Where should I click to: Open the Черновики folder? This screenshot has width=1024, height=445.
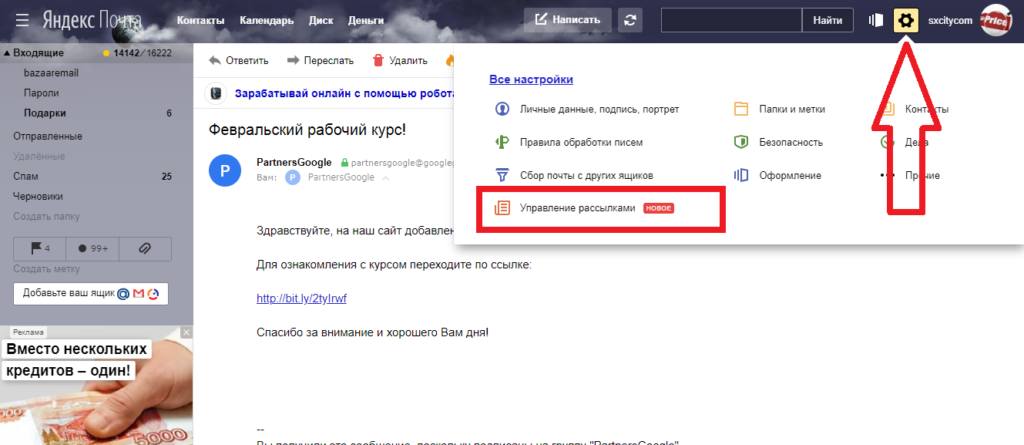38,196
